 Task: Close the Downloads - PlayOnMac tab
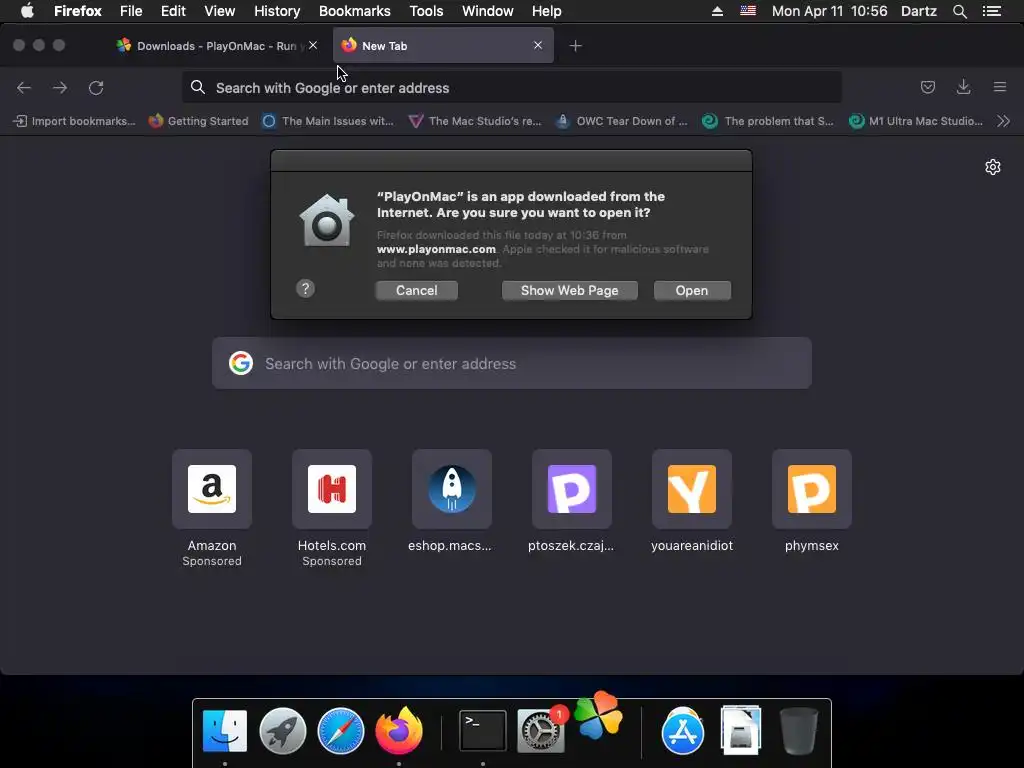(313, 45)
